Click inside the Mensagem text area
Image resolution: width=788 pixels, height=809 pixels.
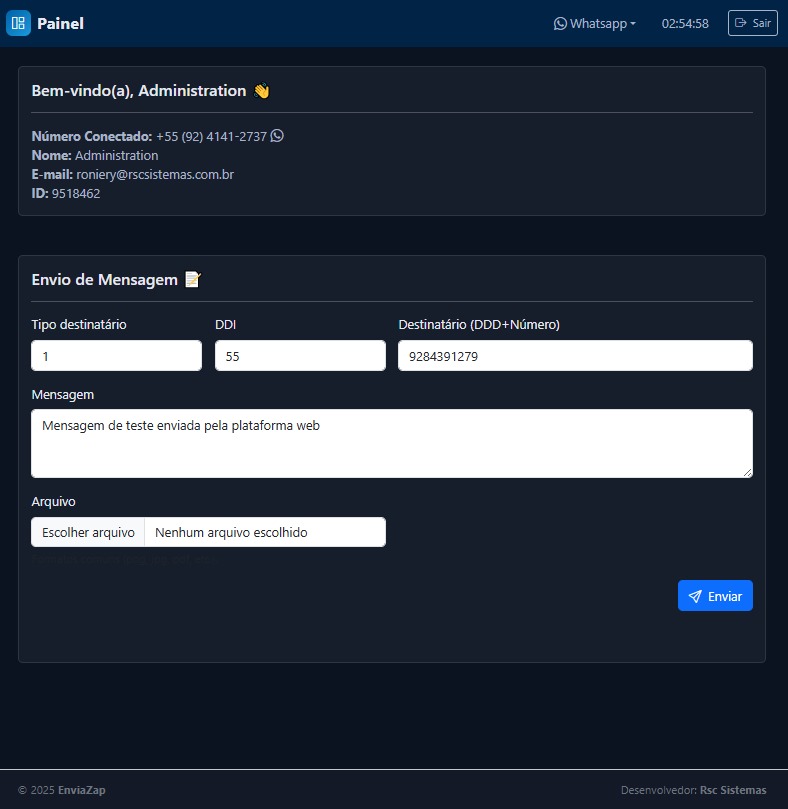[x=391, y=443]
